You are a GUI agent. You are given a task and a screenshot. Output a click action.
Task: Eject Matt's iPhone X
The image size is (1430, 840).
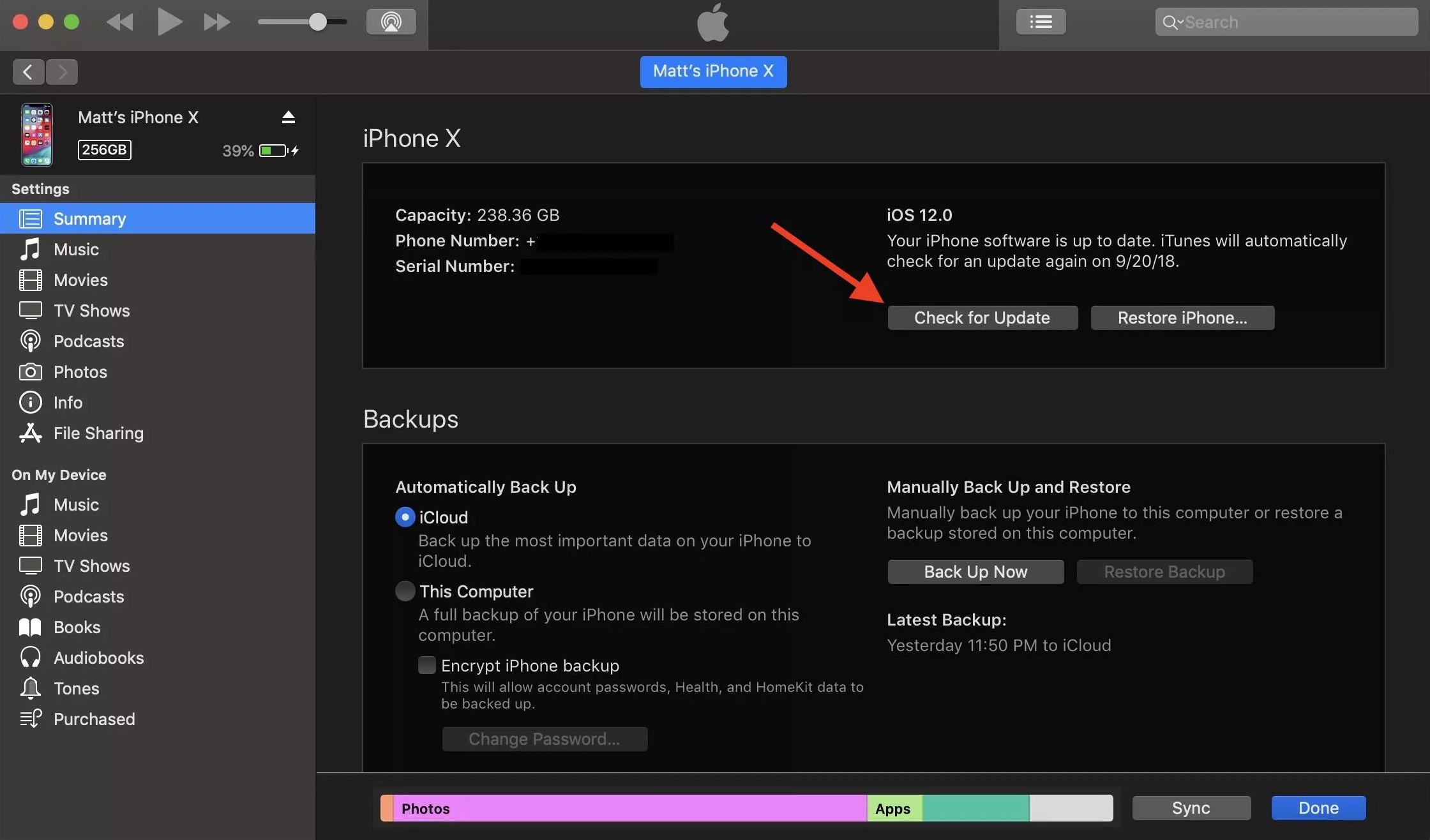tap(289, 117)
